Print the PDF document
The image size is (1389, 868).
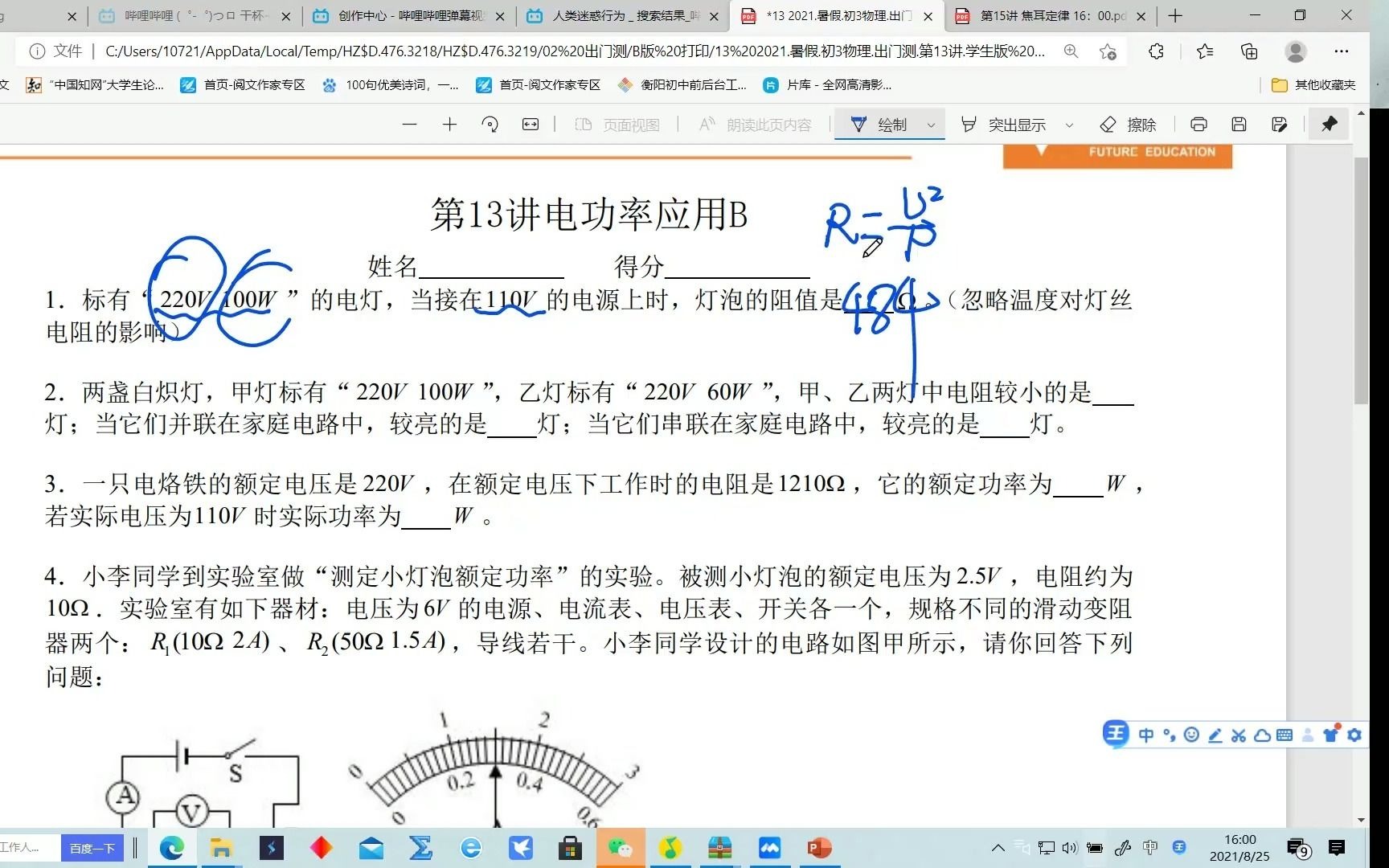click(x=1198, y=125)
